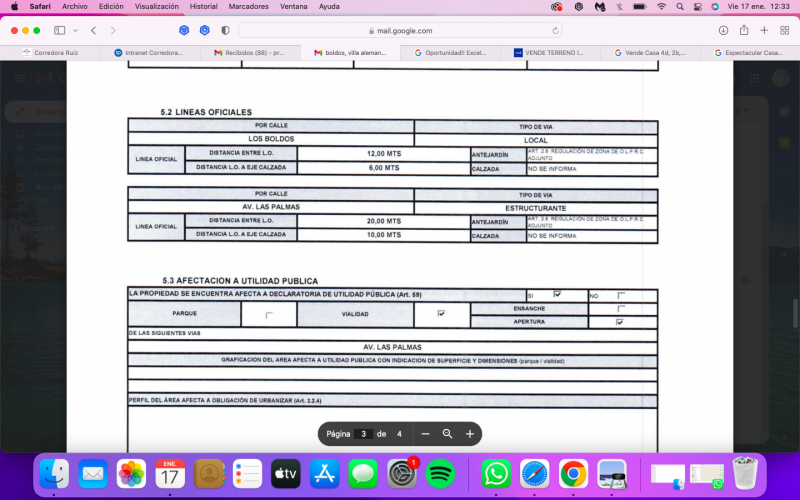
Task: Open the first blue shield extension icon
Action: click(x=184, y=31)
